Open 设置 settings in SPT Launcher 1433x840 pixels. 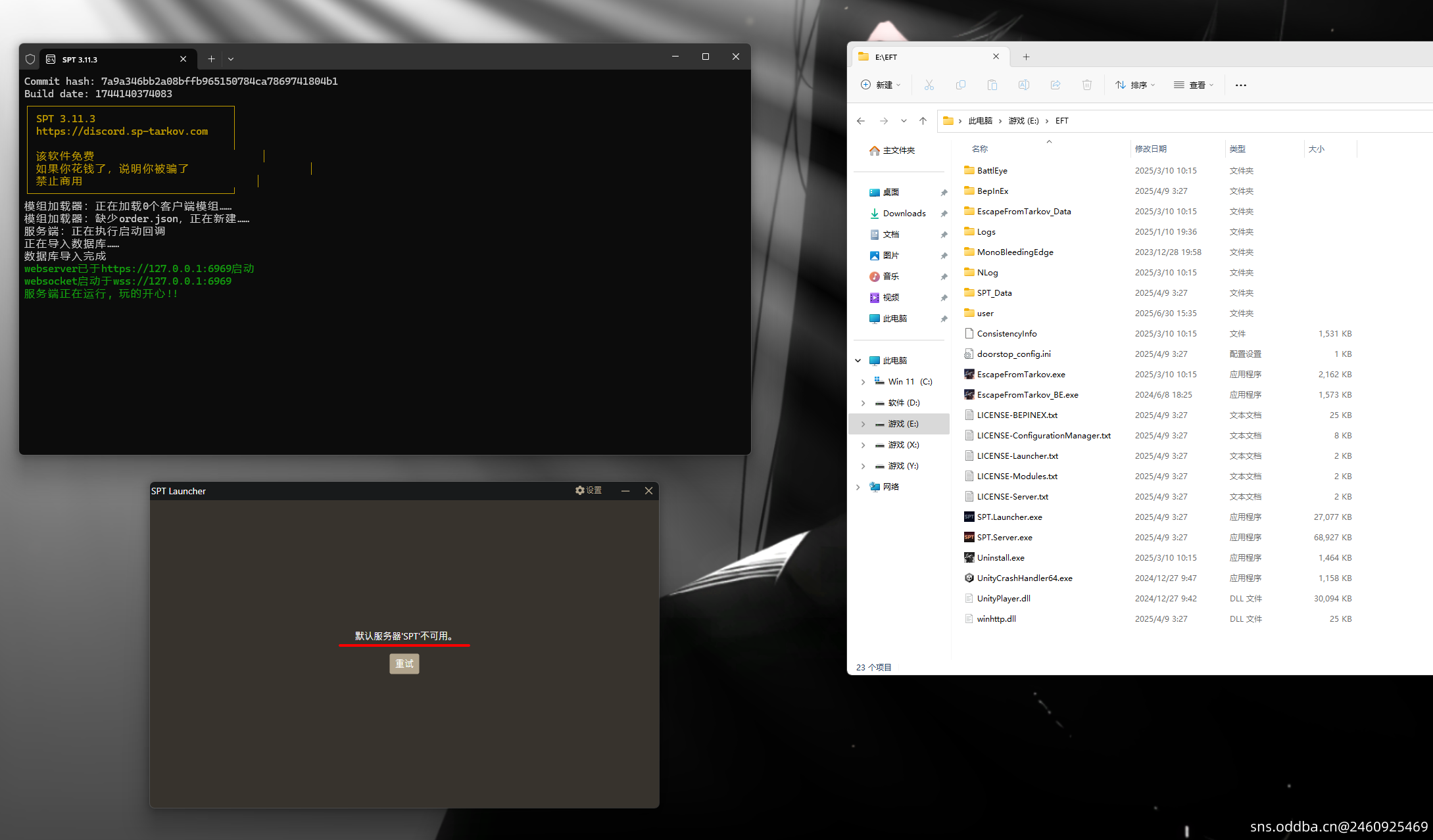pyautogui.click(x=589, y=490)
